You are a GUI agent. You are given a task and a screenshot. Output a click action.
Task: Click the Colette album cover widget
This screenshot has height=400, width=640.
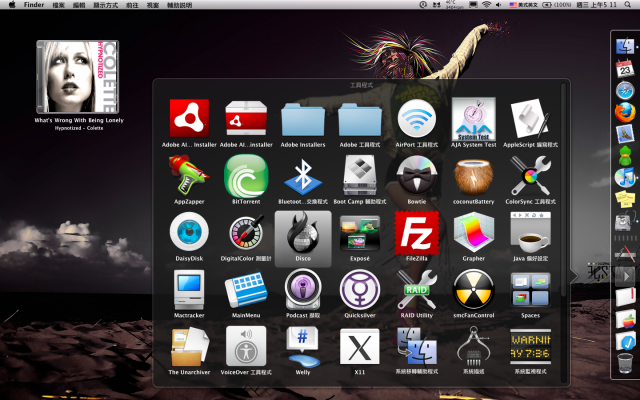[78, 77]
